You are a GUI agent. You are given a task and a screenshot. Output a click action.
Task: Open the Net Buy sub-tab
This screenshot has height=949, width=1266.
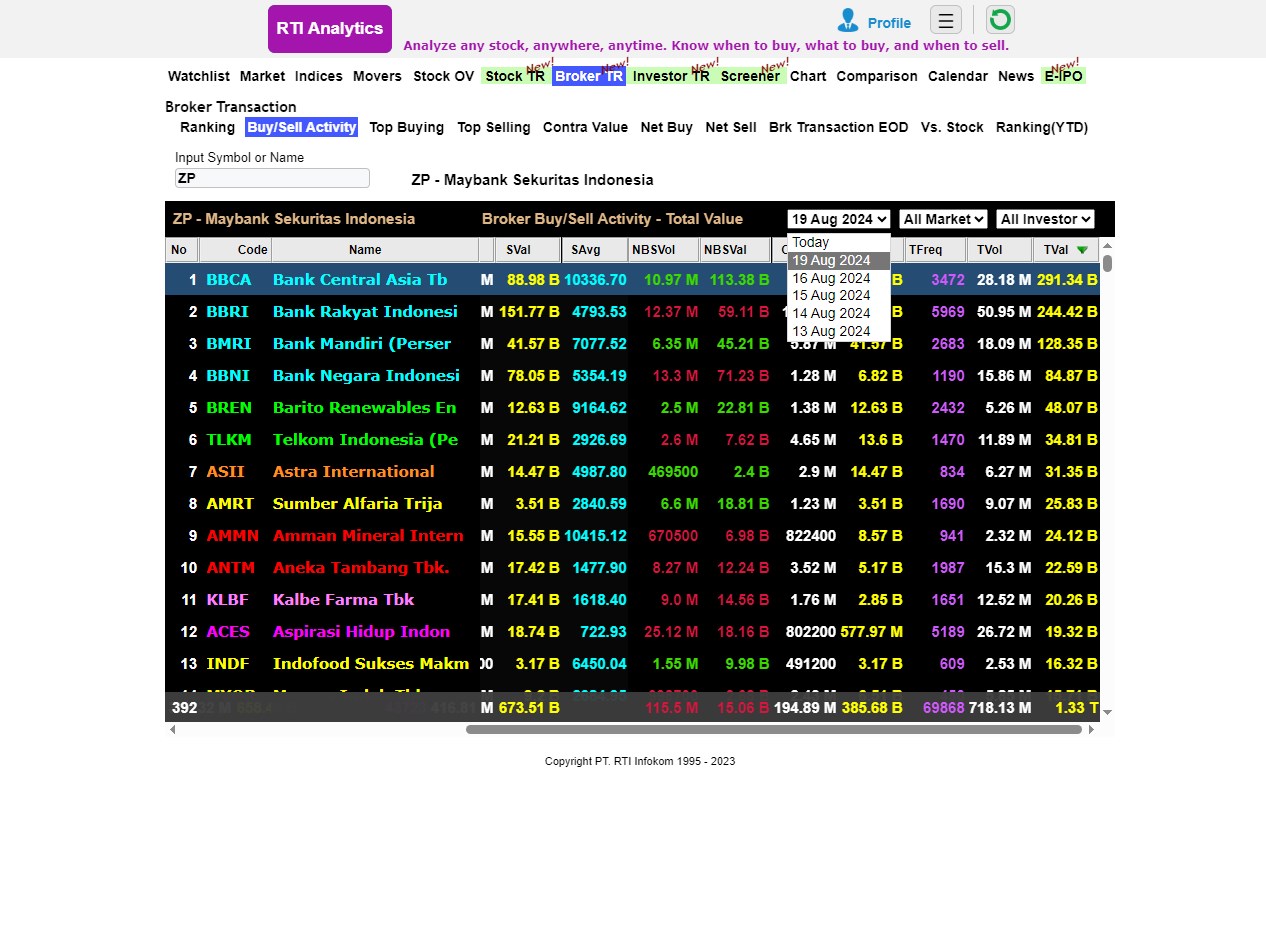[667, 127]
